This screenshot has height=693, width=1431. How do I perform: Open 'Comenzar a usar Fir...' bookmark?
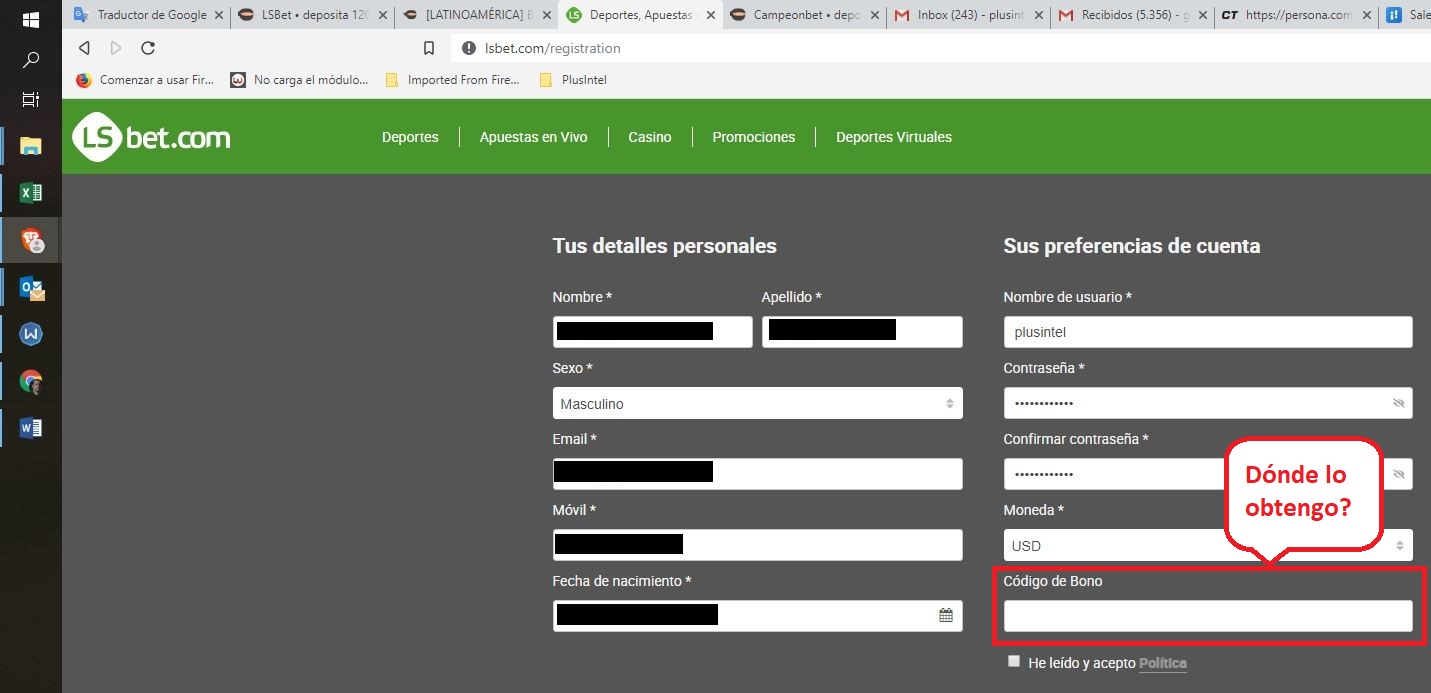click(x=145, y=80)
